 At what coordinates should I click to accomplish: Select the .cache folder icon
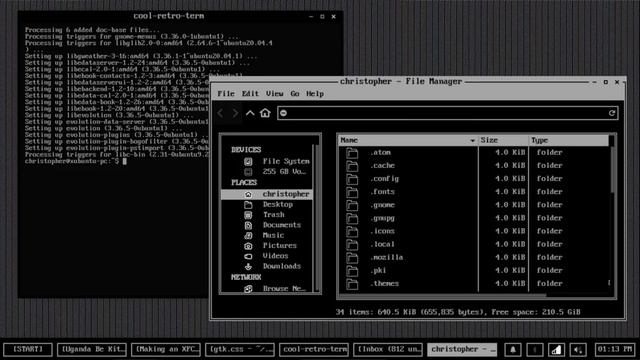click(x=352, y=166)
